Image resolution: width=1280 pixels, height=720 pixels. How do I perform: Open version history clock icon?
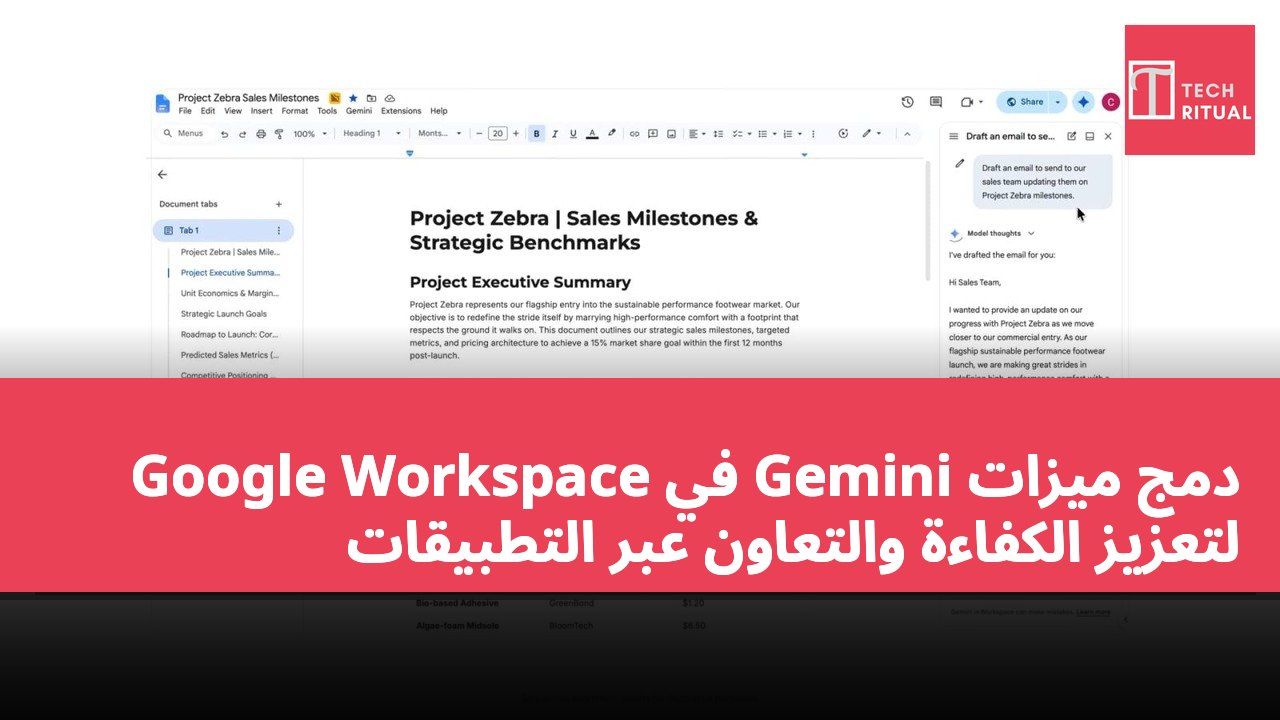907,102
